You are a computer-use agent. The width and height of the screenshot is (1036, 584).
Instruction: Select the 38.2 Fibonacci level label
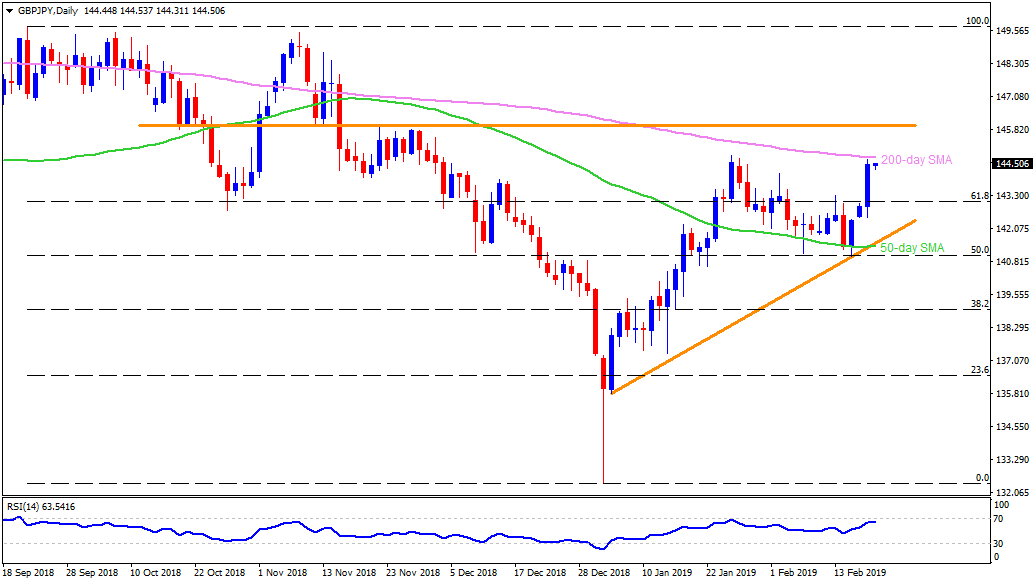[980, 304]
